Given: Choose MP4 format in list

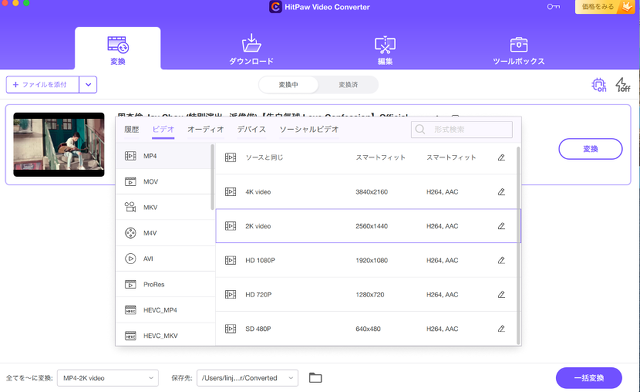Looking at the screenshot, I should [165, 156].
